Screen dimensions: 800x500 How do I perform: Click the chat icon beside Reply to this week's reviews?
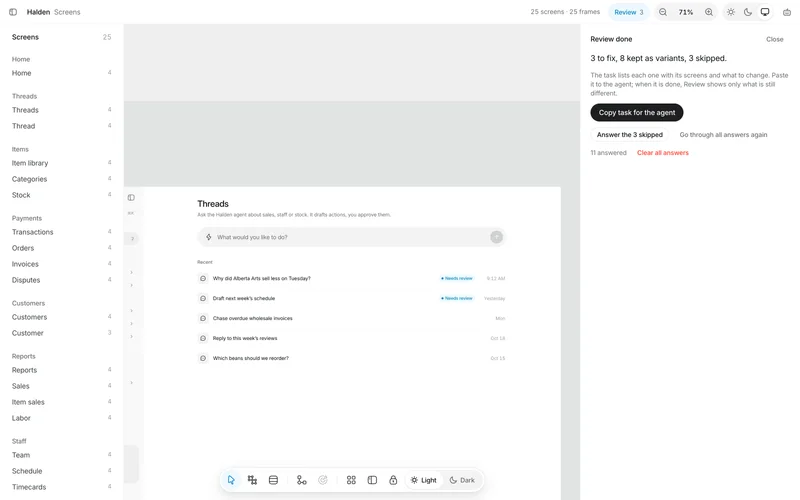(203, 338)
